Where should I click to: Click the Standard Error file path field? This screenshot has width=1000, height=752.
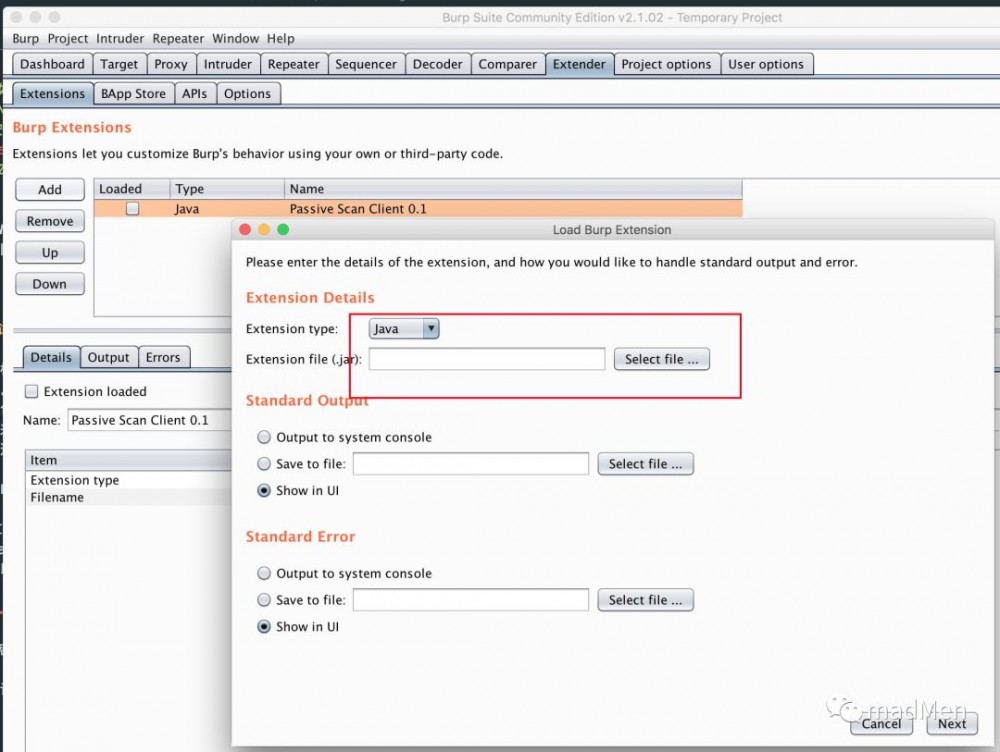click(x=471, y=600)
